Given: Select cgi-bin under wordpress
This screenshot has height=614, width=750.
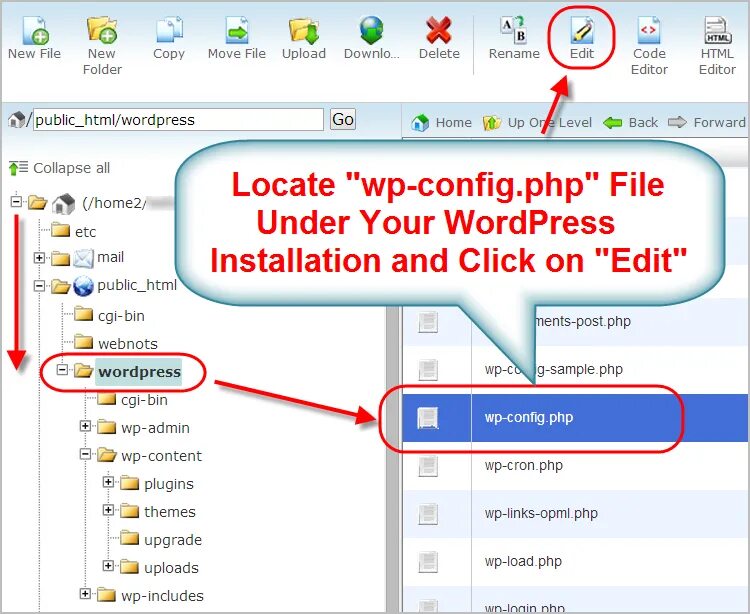Looking at the screenshot, I should [x=144, y=400].
